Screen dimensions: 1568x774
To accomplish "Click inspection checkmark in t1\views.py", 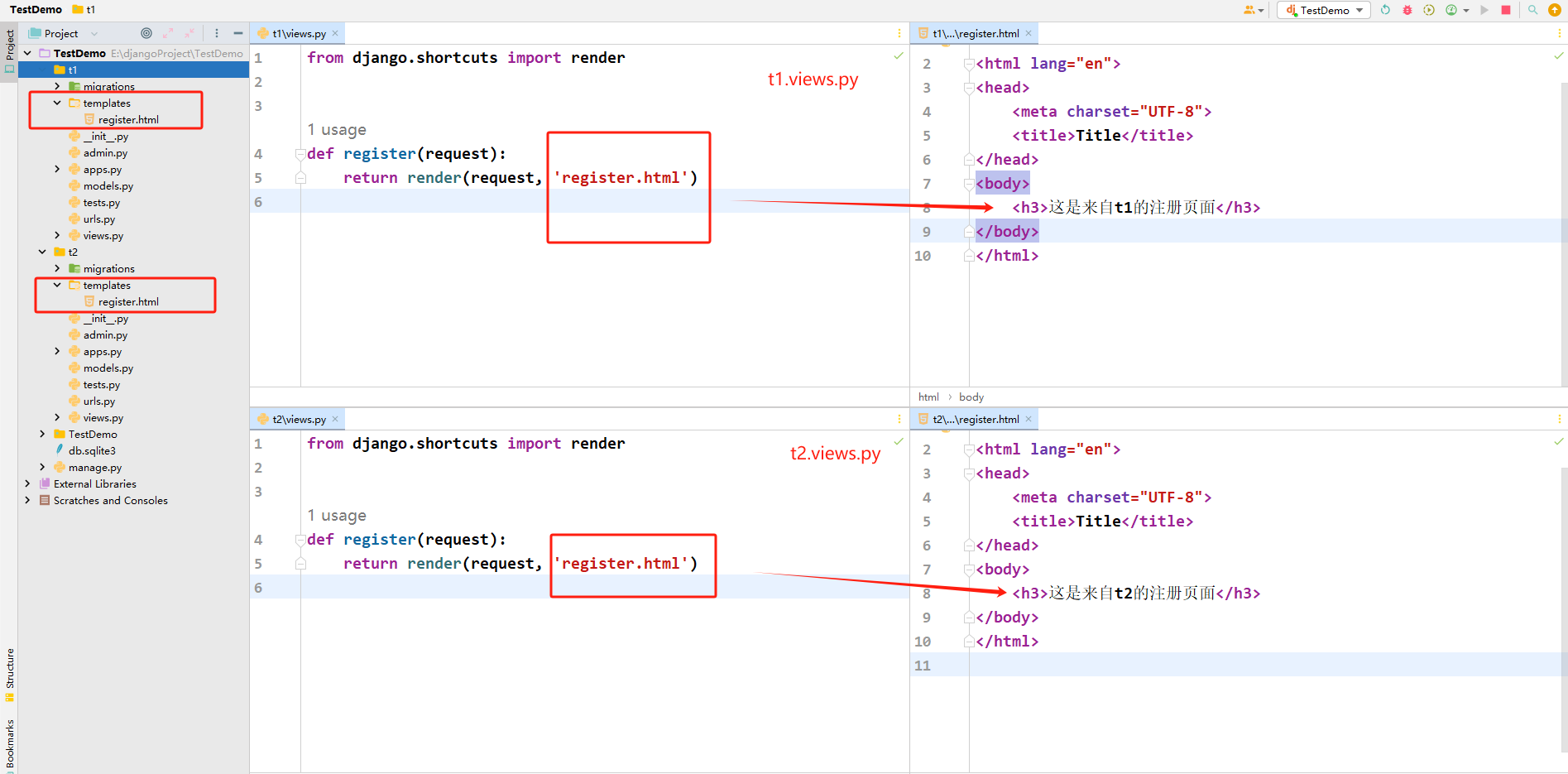I will (x=899, y=55).
